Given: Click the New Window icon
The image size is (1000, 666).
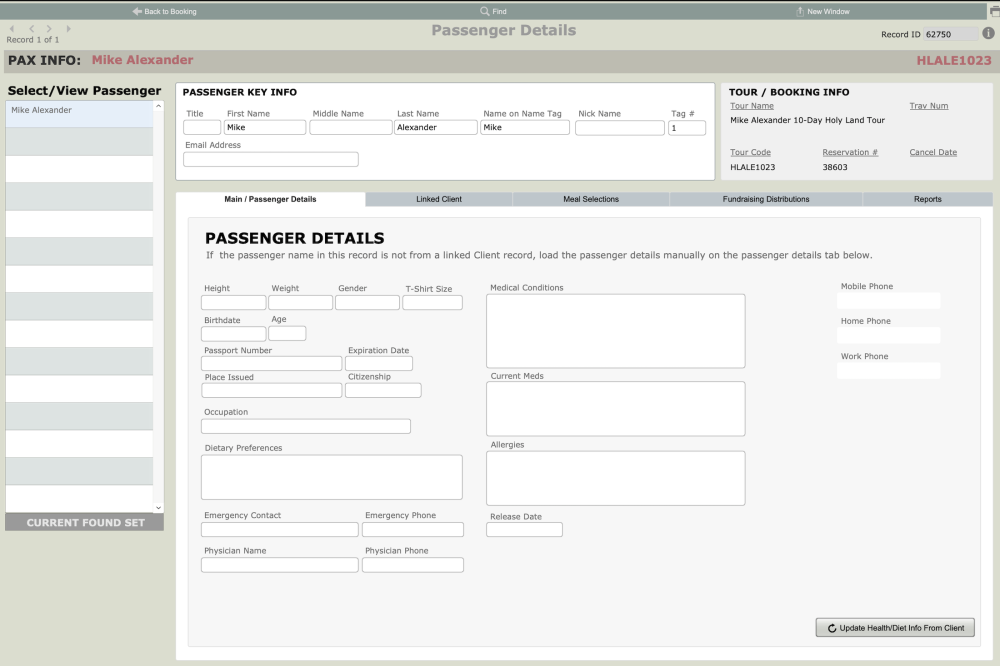Looking at the screenshot, I should 800,11.
